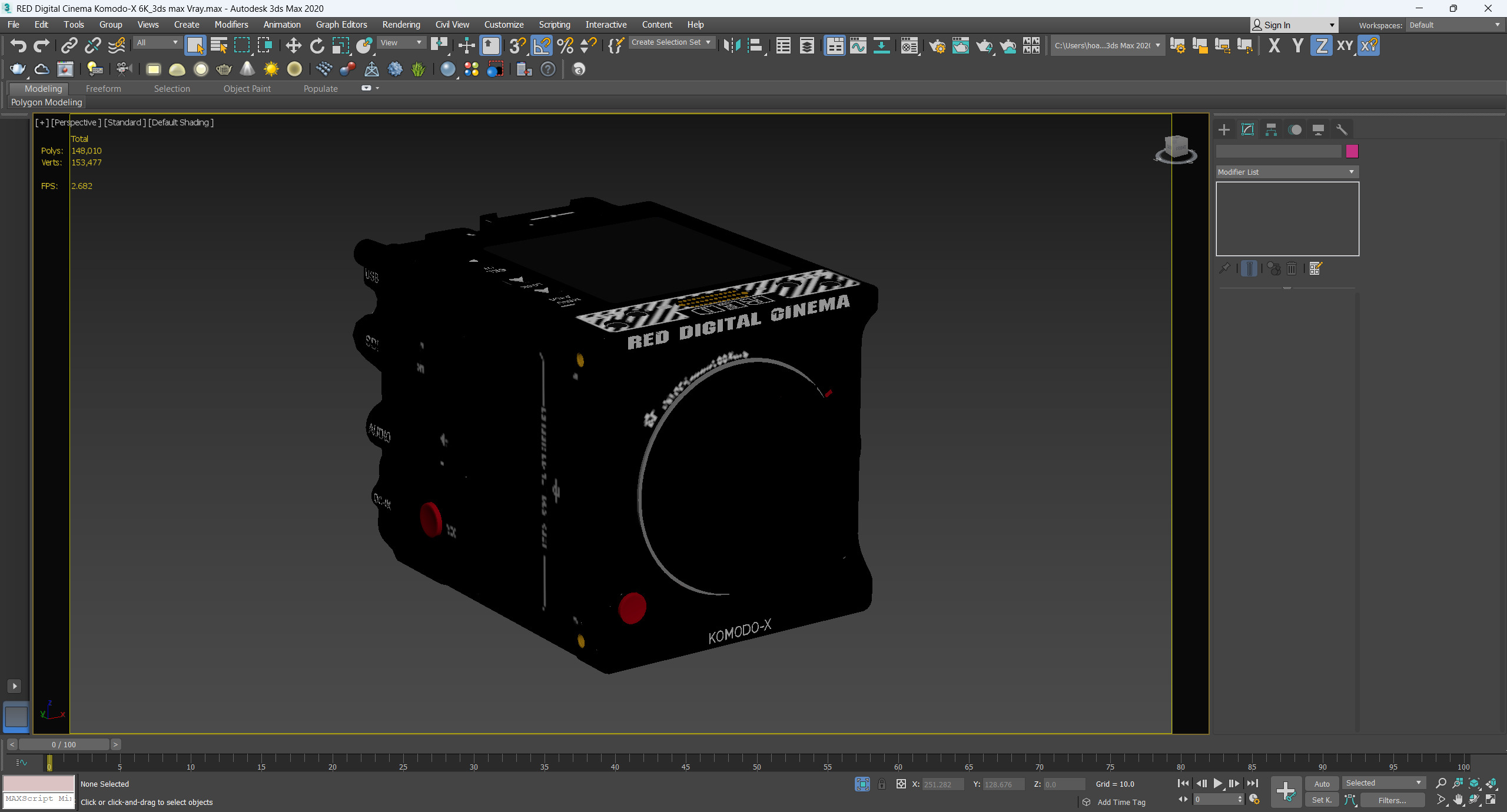Click the Pan View hand icon
Image resolution: width=1507 pixels, height=812 pixels.
point(1458,800)
